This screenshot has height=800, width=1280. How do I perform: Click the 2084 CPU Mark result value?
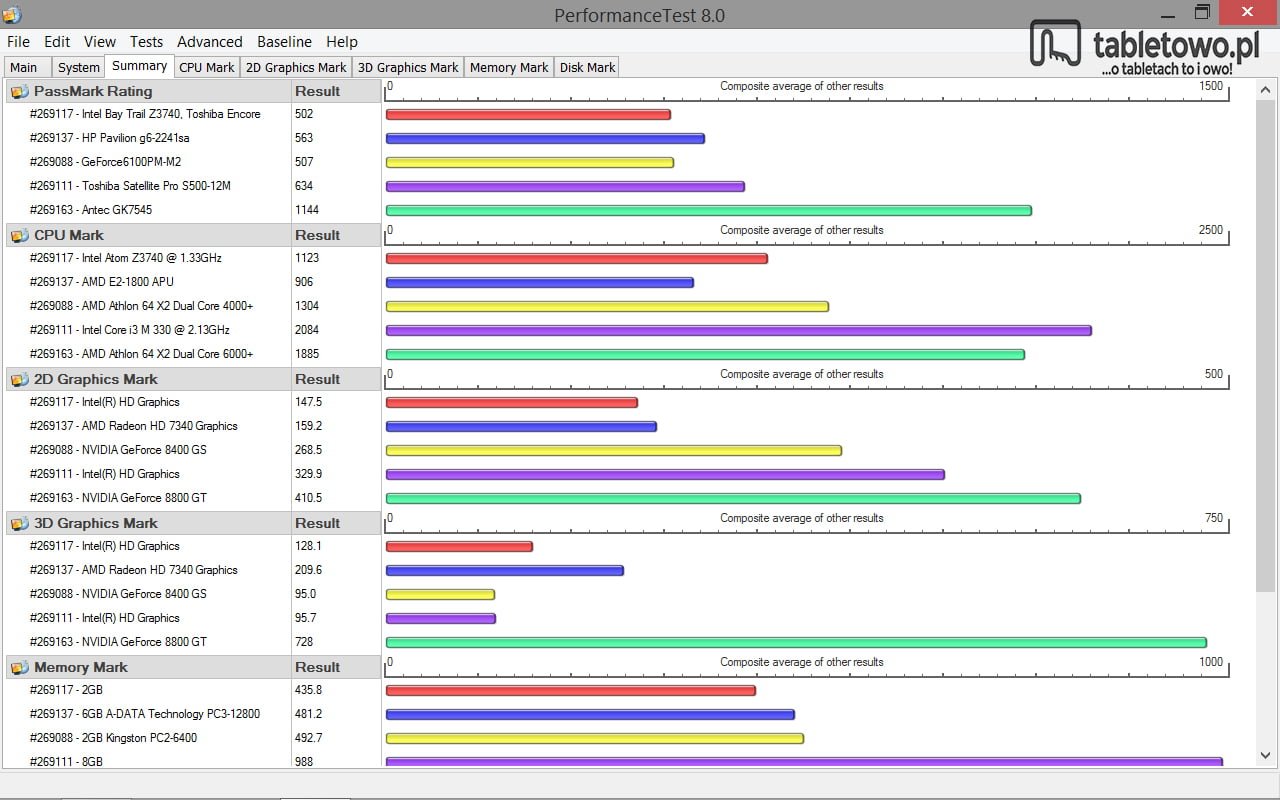coord(307,330)
